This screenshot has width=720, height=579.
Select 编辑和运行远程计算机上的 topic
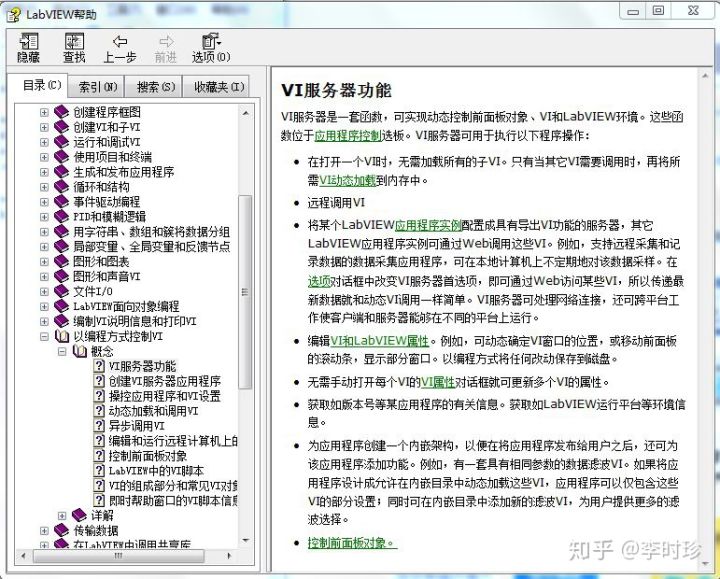173,441
